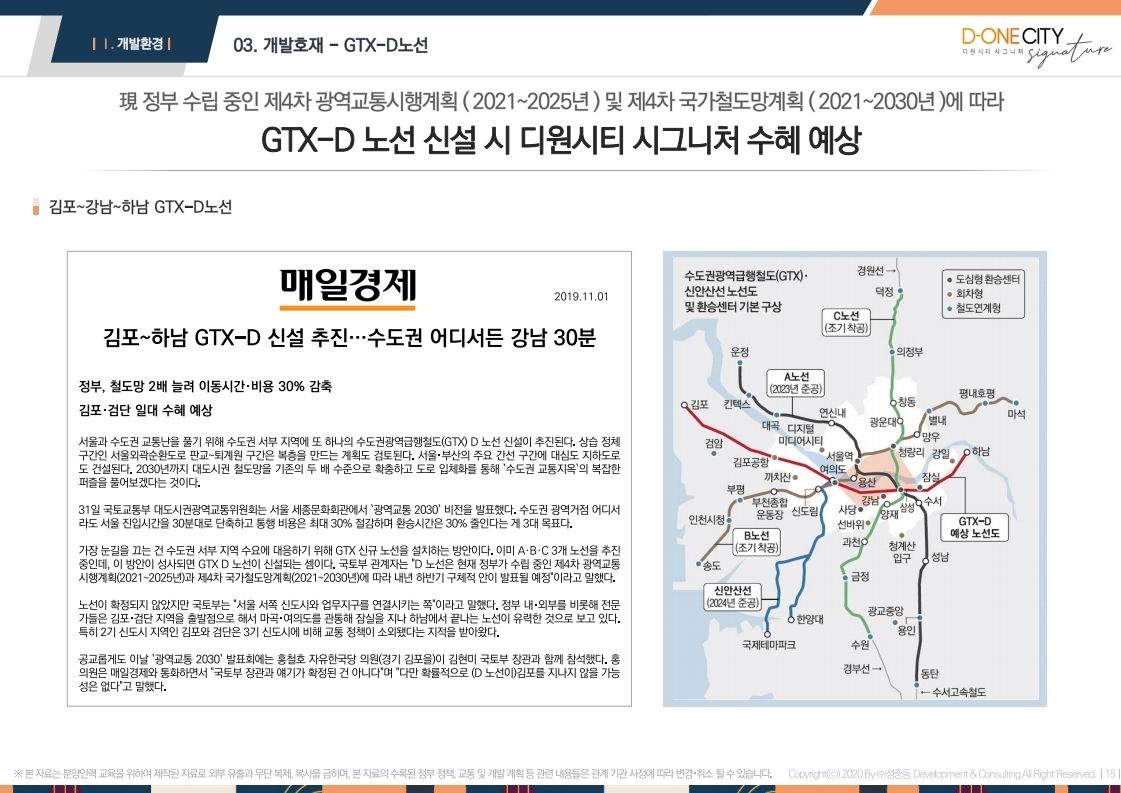This screenshot has height=793, width=1121.
Task: Click the D-ONE CITY signature logo
Action: click(1036, 45)
